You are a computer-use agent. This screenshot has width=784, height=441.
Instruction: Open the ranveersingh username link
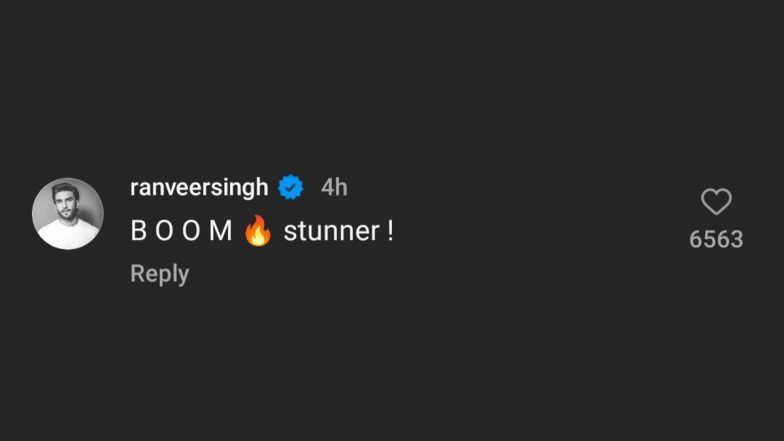point(199,187)
